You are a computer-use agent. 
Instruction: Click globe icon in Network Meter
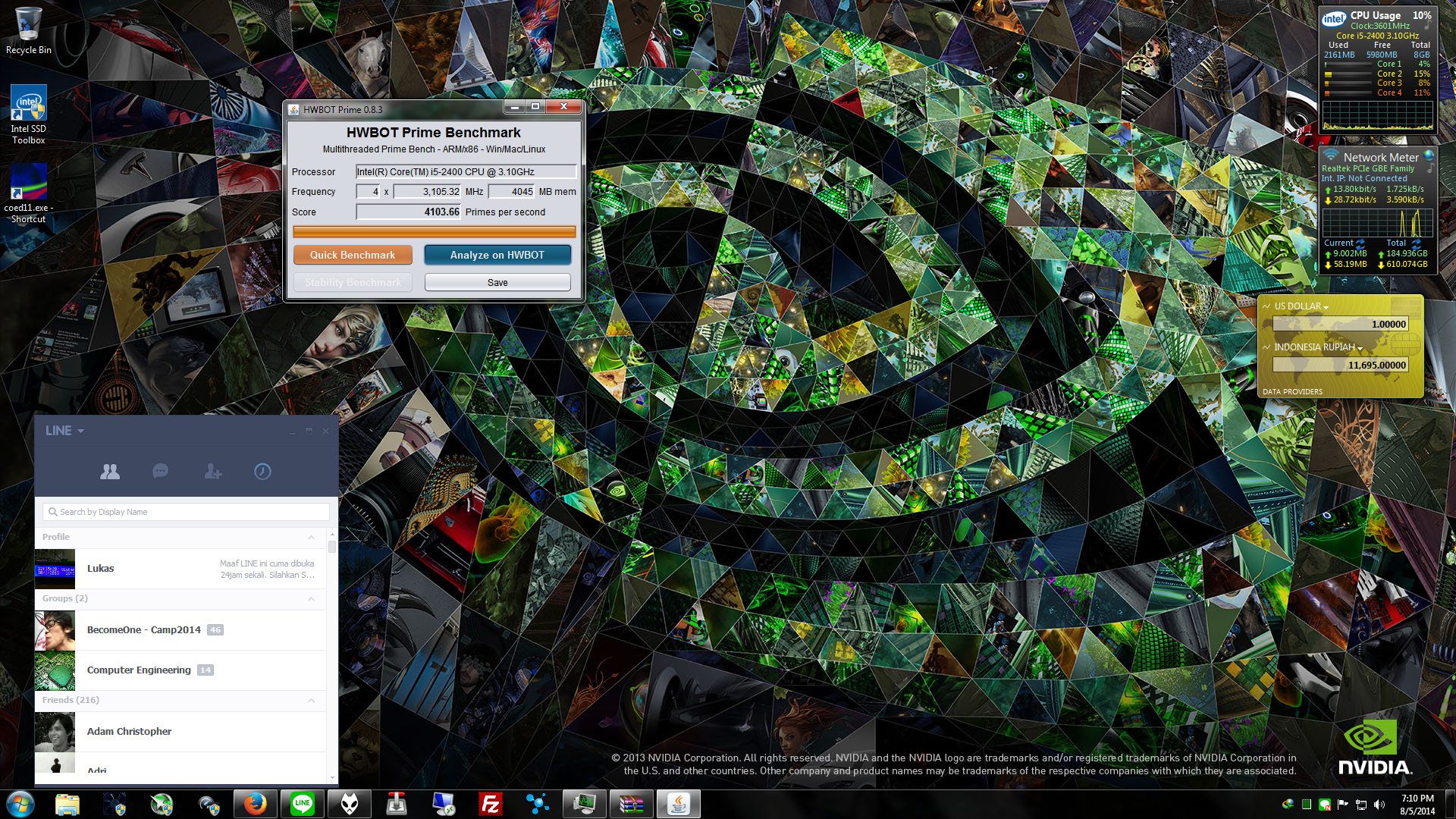point(1429,155)
